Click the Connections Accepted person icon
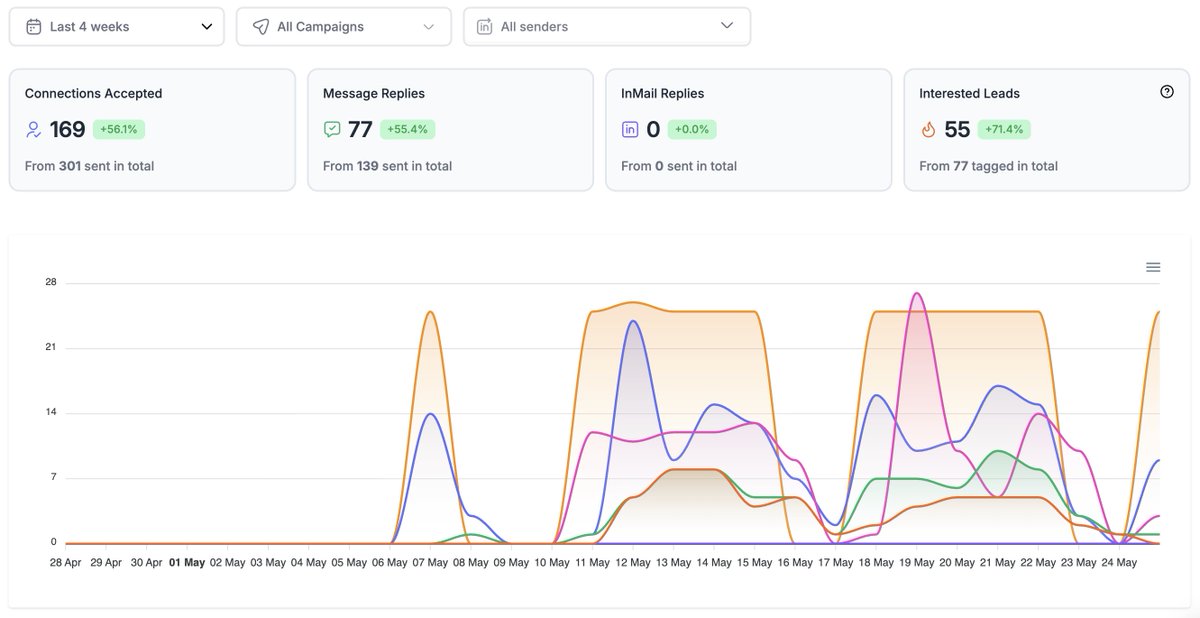This screenshot has height=618, width=1200. pyautogui.click(x=34, y=129)
